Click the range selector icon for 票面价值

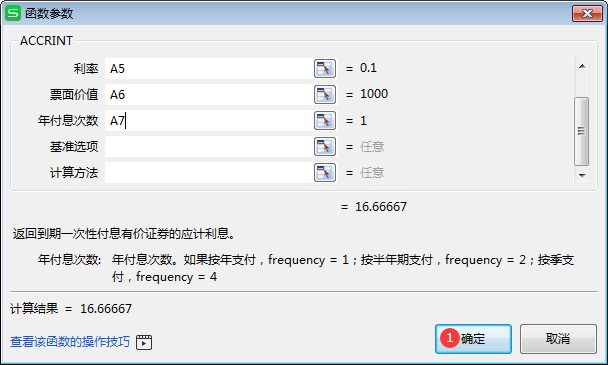(x=325, y=95)
